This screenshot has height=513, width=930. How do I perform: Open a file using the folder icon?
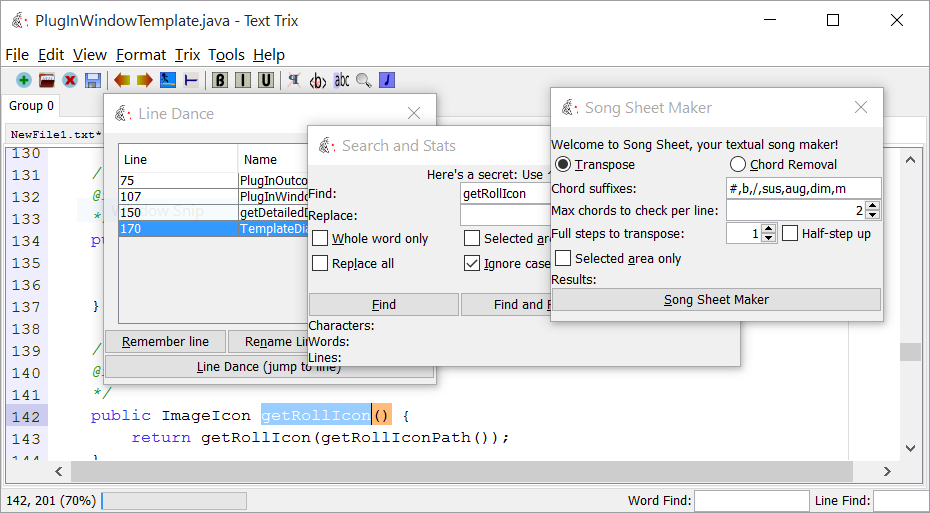(47, 80)
